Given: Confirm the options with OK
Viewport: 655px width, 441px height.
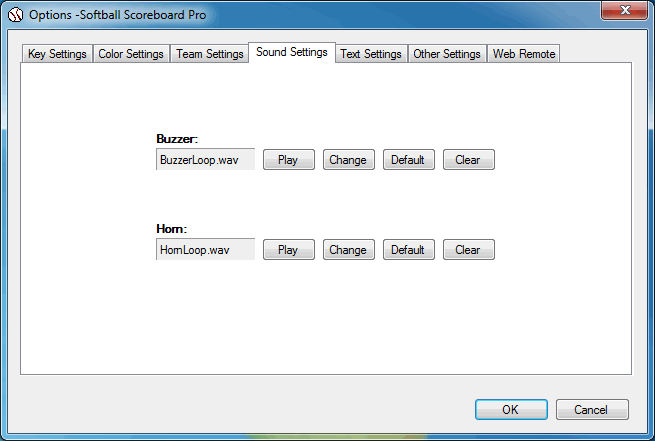Looking at the screenshot, I should tap(510, 409).
